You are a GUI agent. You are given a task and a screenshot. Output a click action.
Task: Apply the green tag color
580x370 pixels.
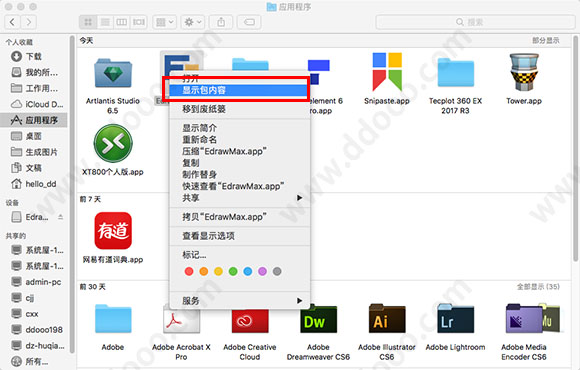[x=233, y=271]
